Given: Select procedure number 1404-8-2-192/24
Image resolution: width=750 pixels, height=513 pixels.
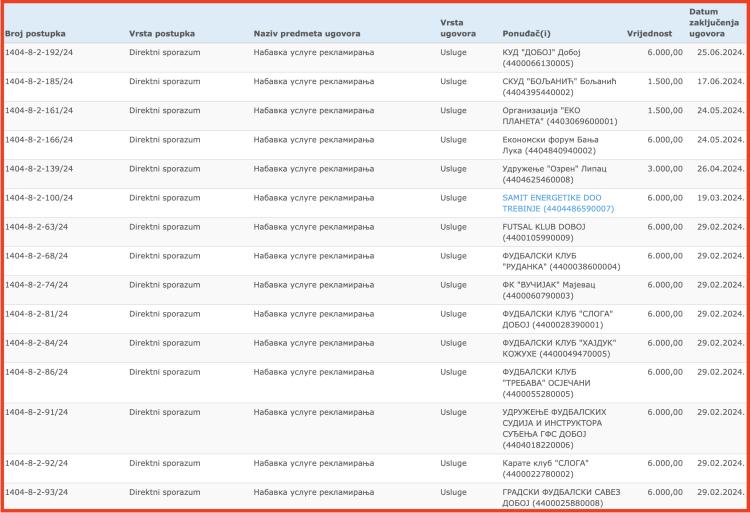Looking at the screenshot, I should click(39, 52).
